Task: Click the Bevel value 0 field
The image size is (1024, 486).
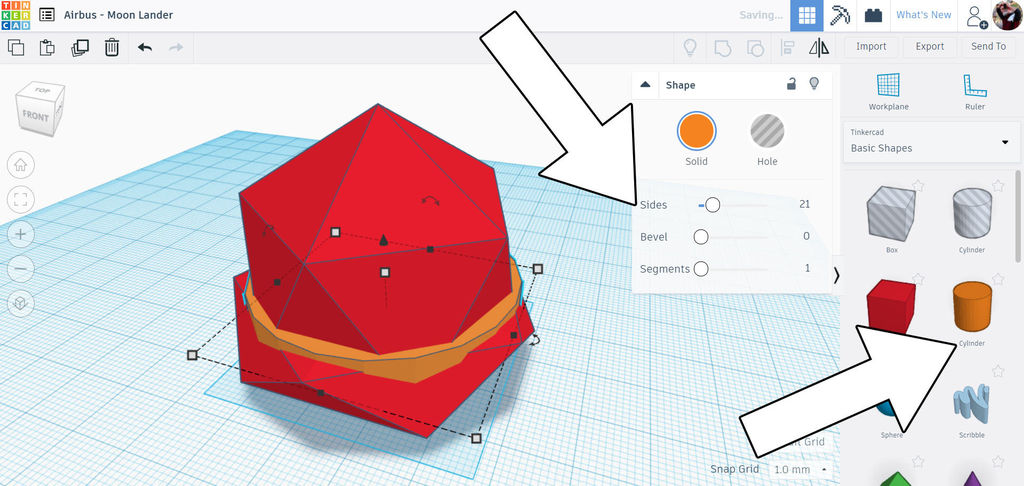Action: [807, 236]
